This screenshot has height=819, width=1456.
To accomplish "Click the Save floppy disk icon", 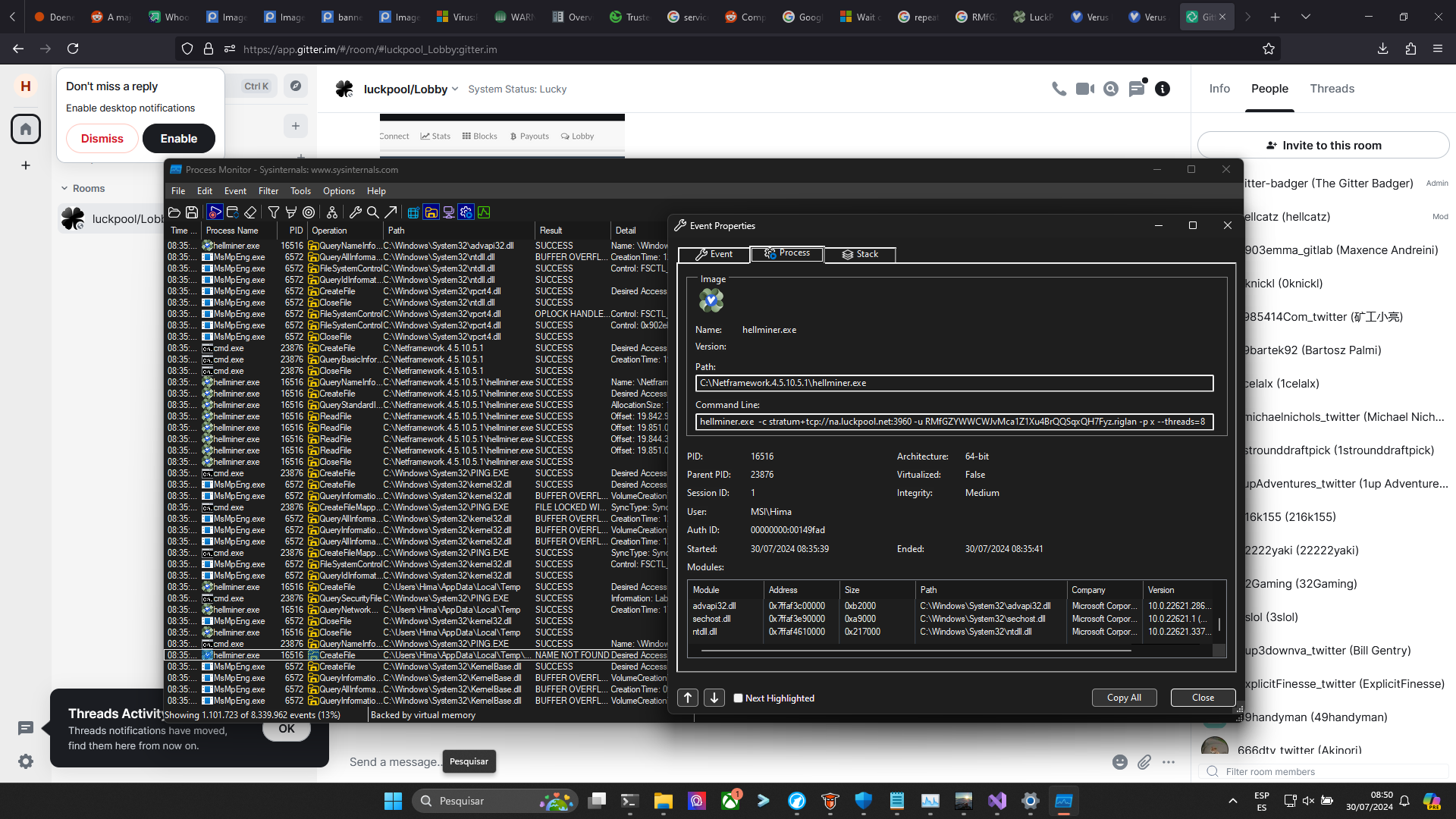I will [x=192, y=212].
